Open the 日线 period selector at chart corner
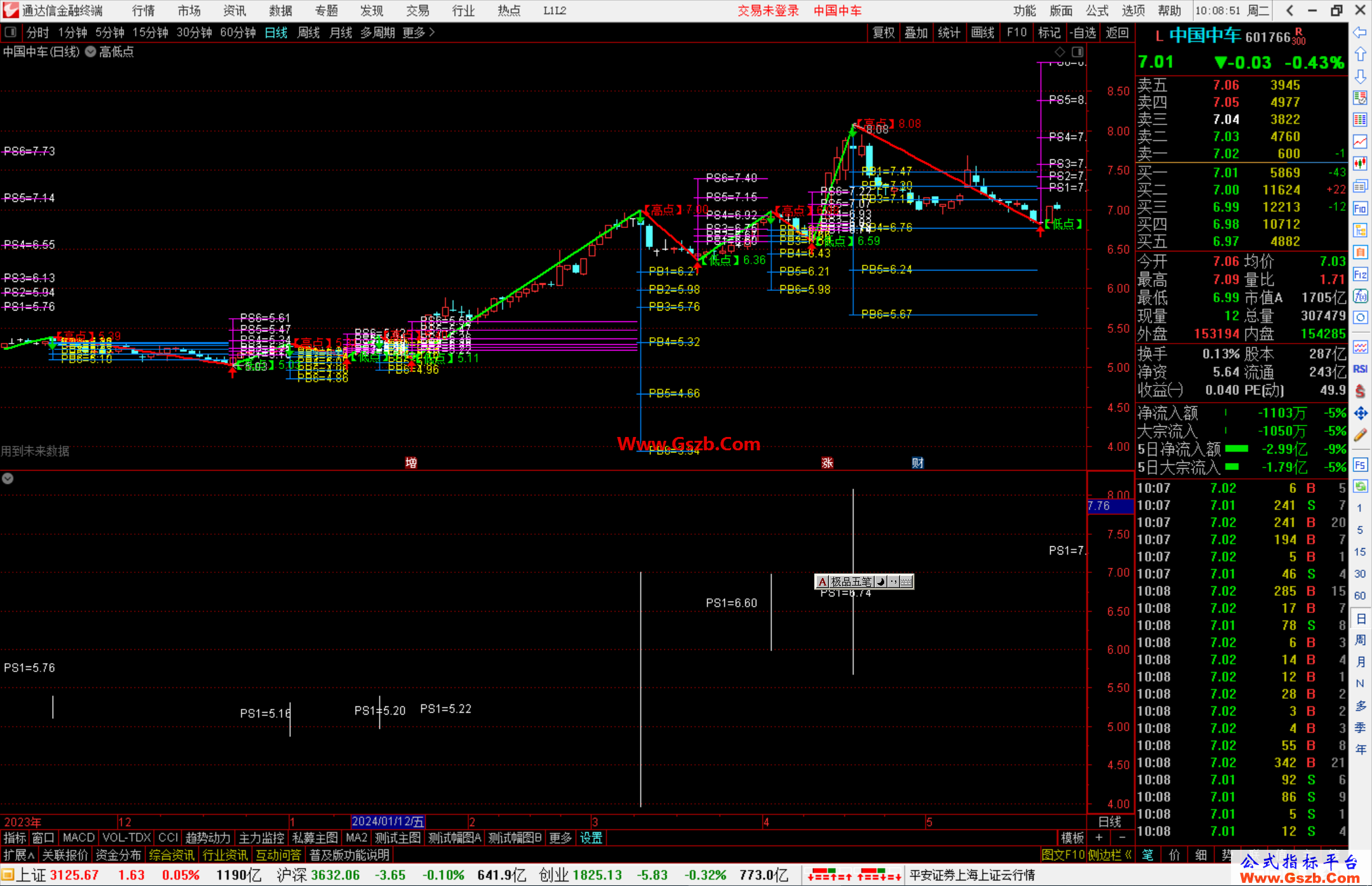Image resolution: width=1372 pixels, height=886 pixels. click(1110, 822)
